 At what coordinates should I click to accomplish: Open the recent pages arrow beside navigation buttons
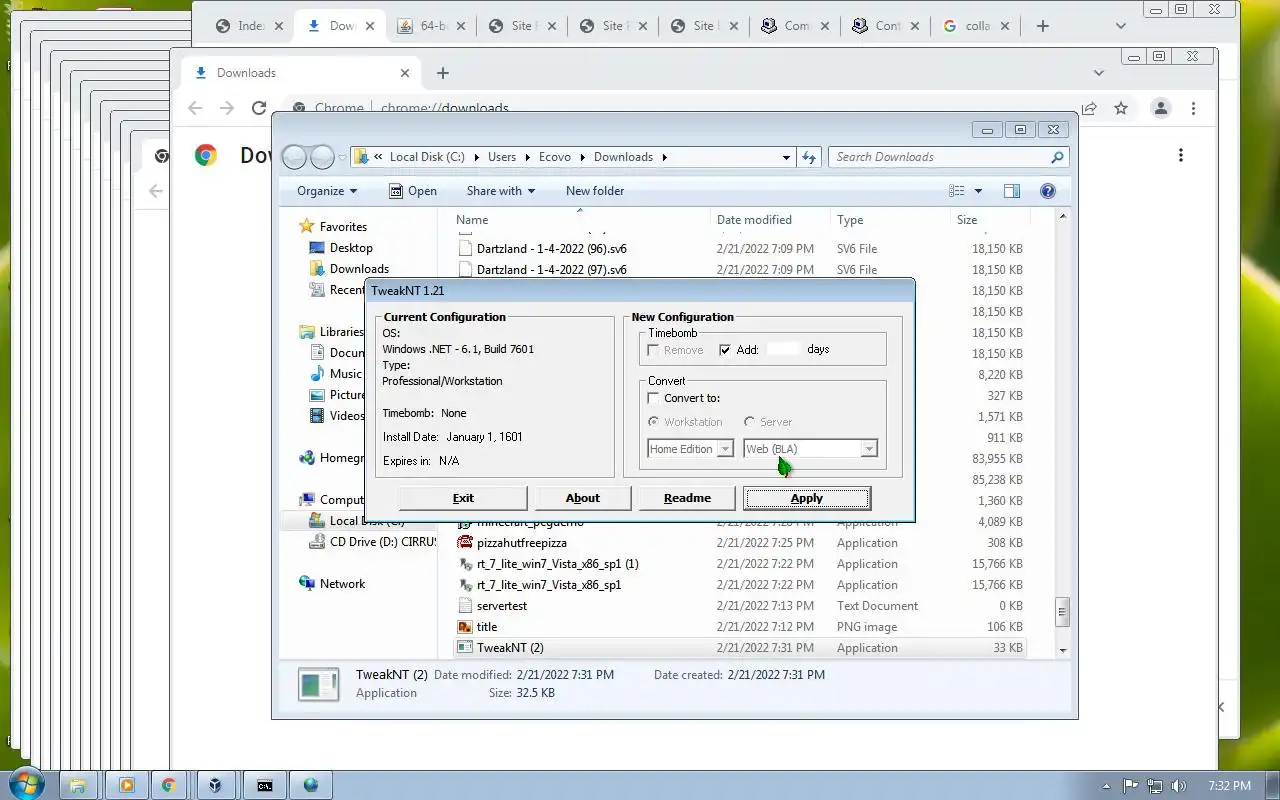point(342,157)
